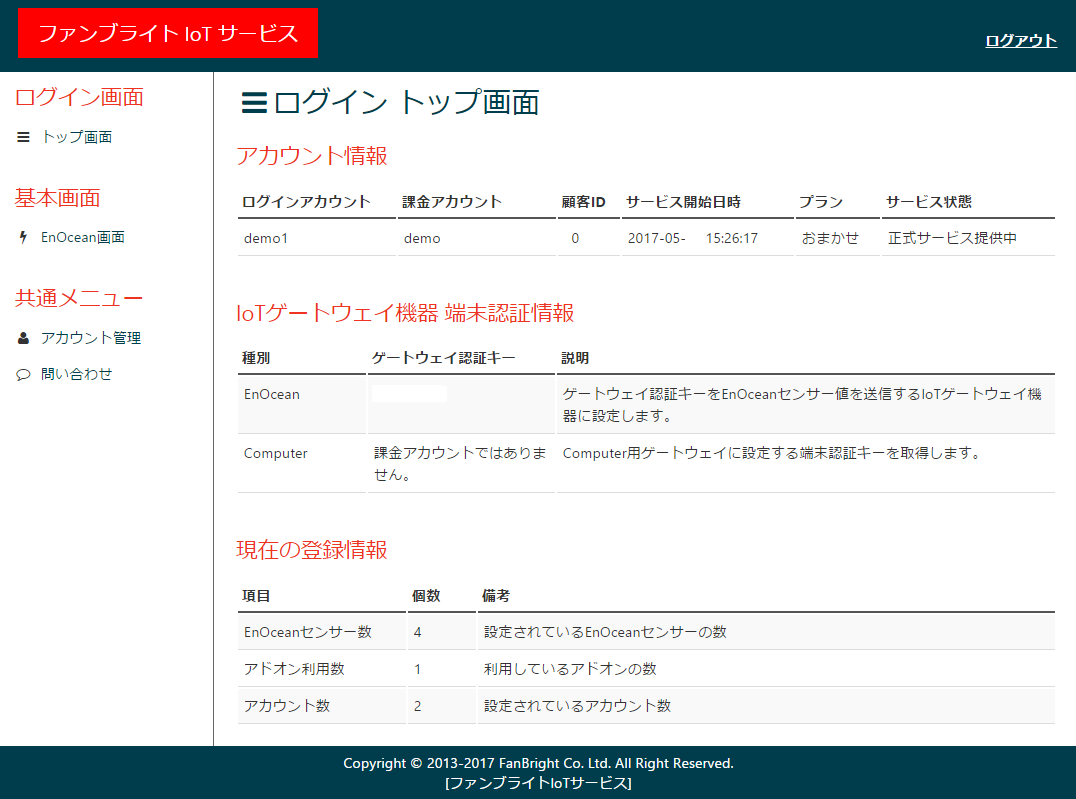Click the [ファンブライトIoTサービス] footer text

(539, 783)
